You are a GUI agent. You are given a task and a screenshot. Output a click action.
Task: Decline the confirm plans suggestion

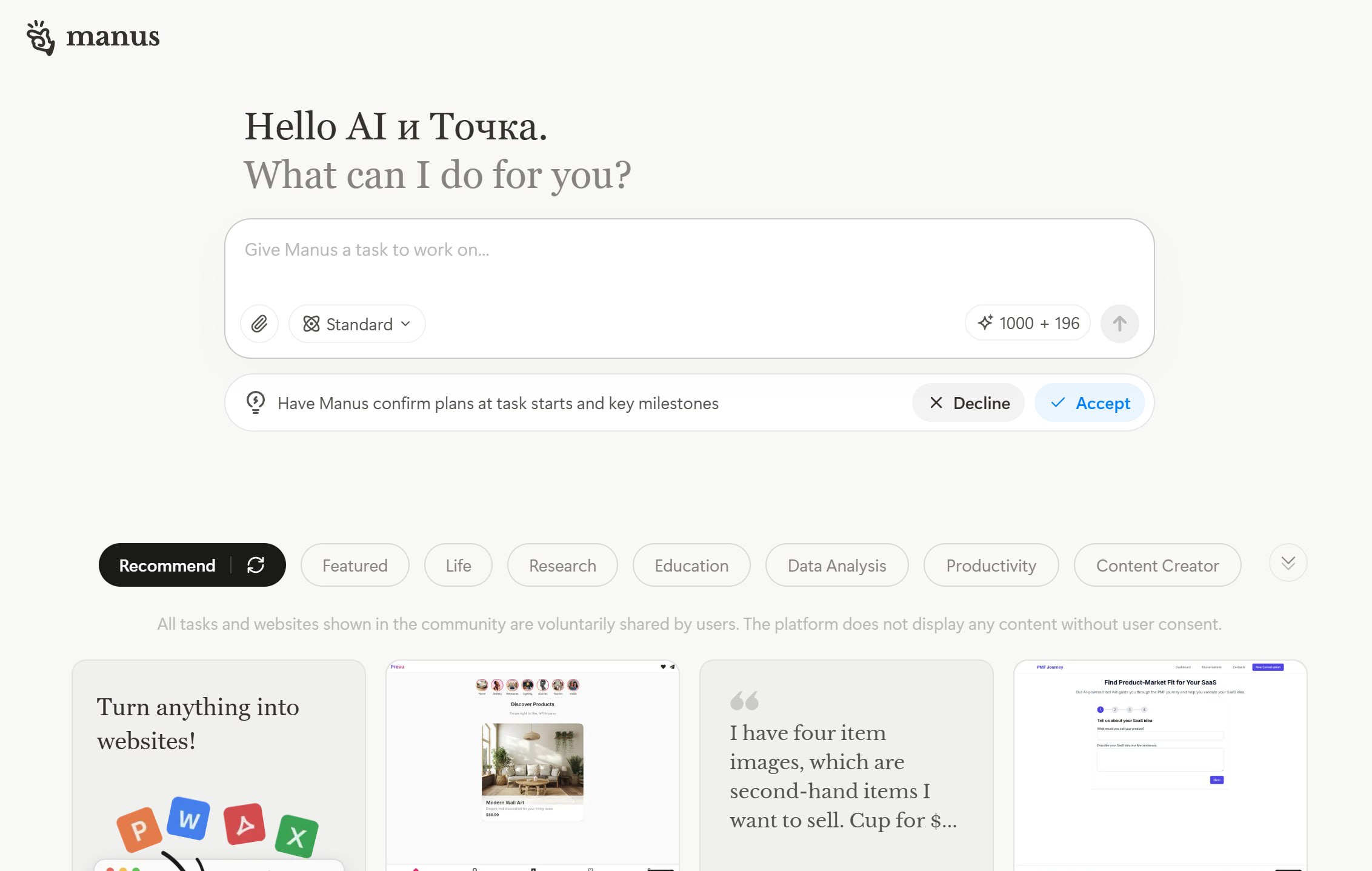pos(968,402)
